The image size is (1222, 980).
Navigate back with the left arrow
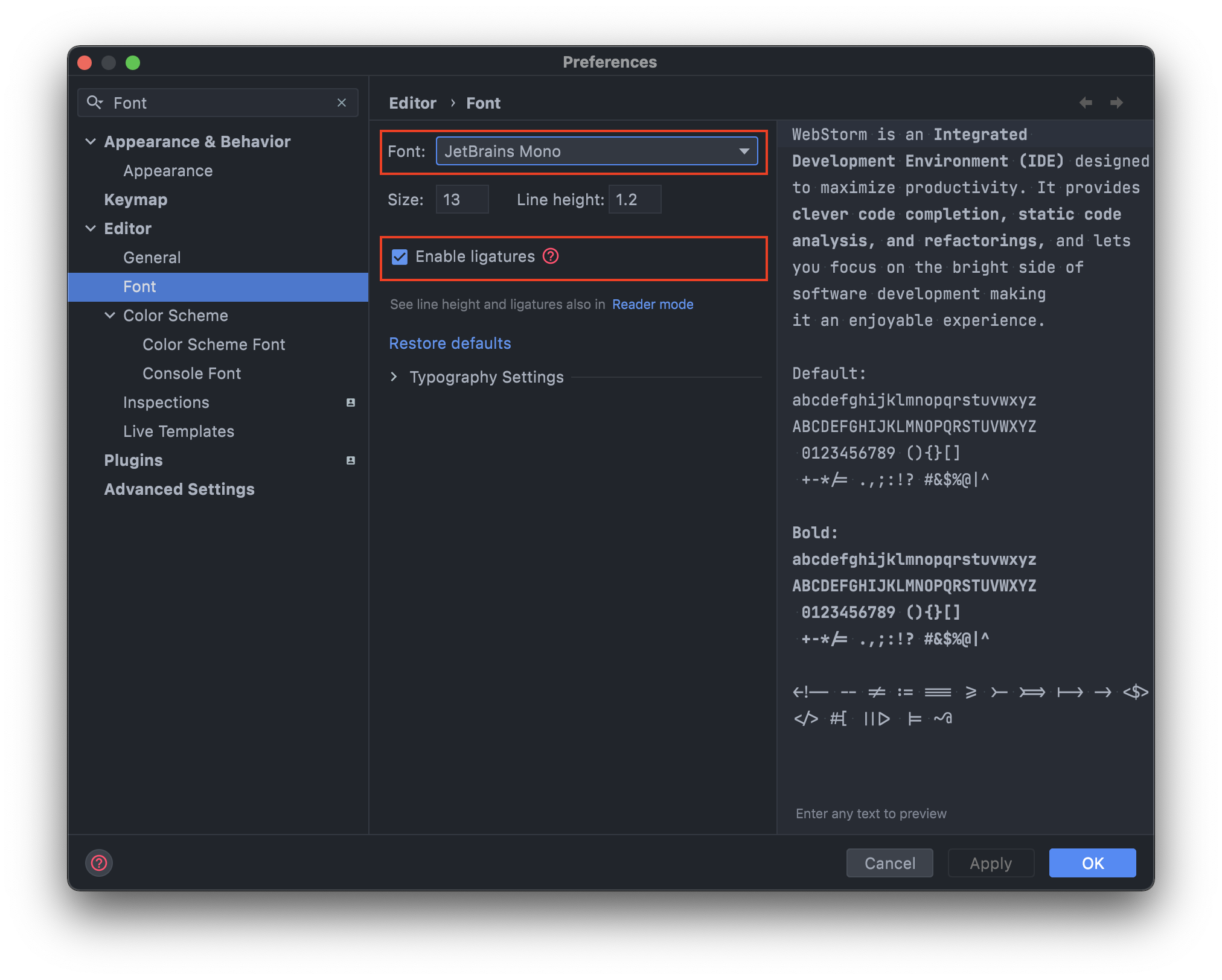[x=1086, y=103]
